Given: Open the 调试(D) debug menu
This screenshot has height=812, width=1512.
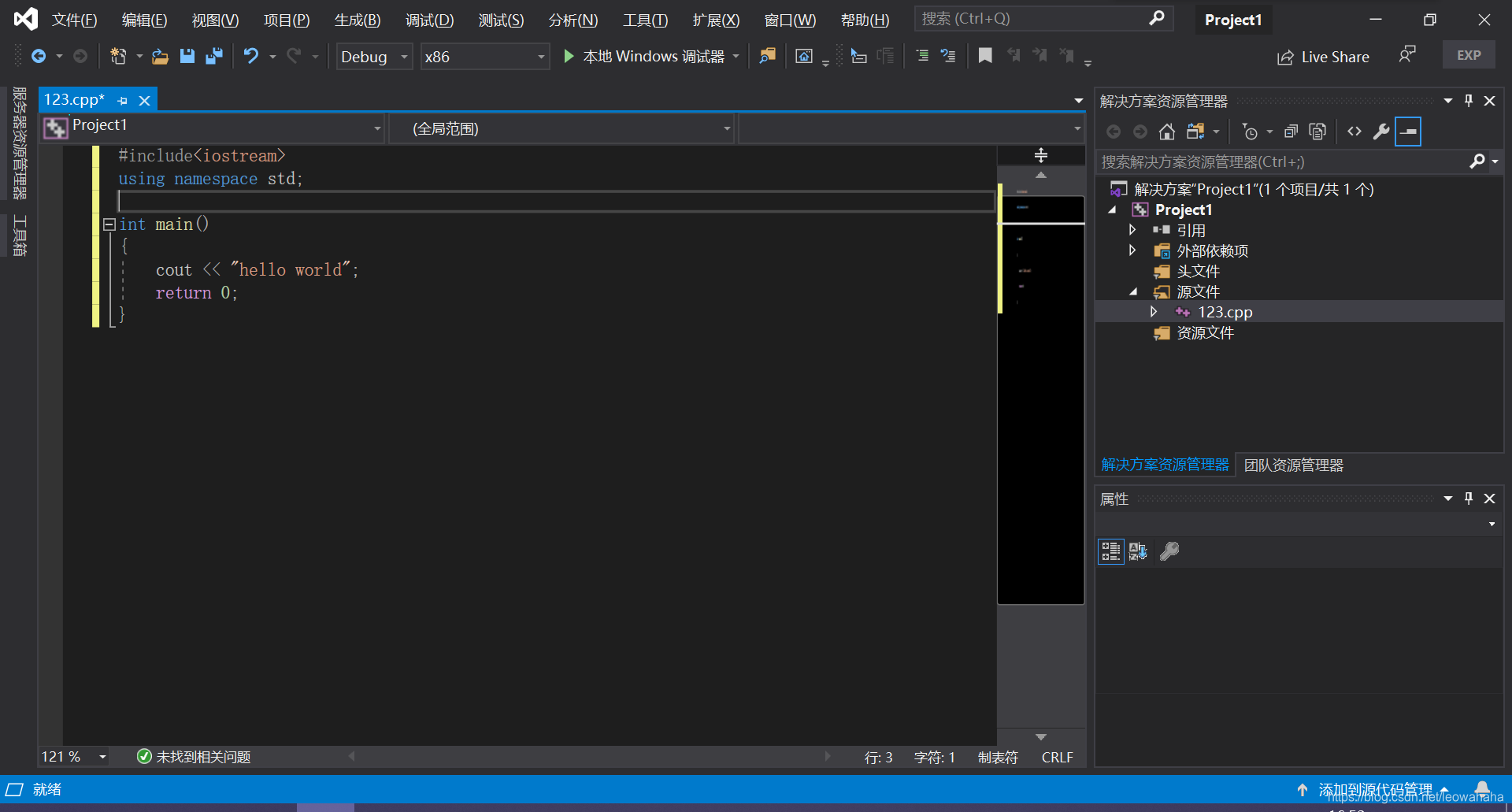Looking at the screenshot, I should 429,20.
